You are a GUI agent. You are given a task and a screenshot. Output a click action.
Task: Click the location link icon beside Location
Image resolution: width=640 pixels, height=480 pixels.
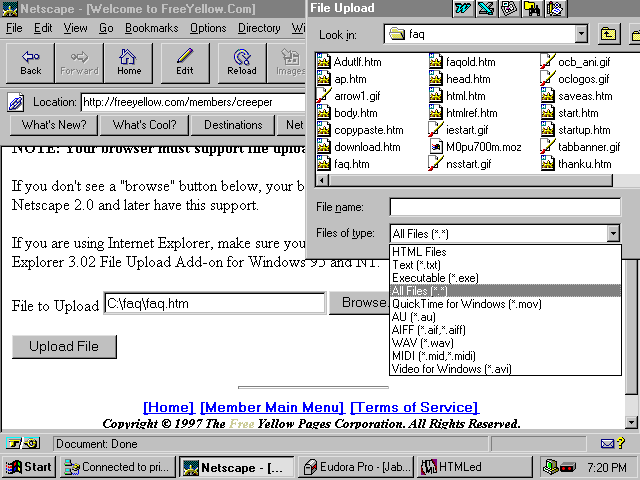click(16, 102)
